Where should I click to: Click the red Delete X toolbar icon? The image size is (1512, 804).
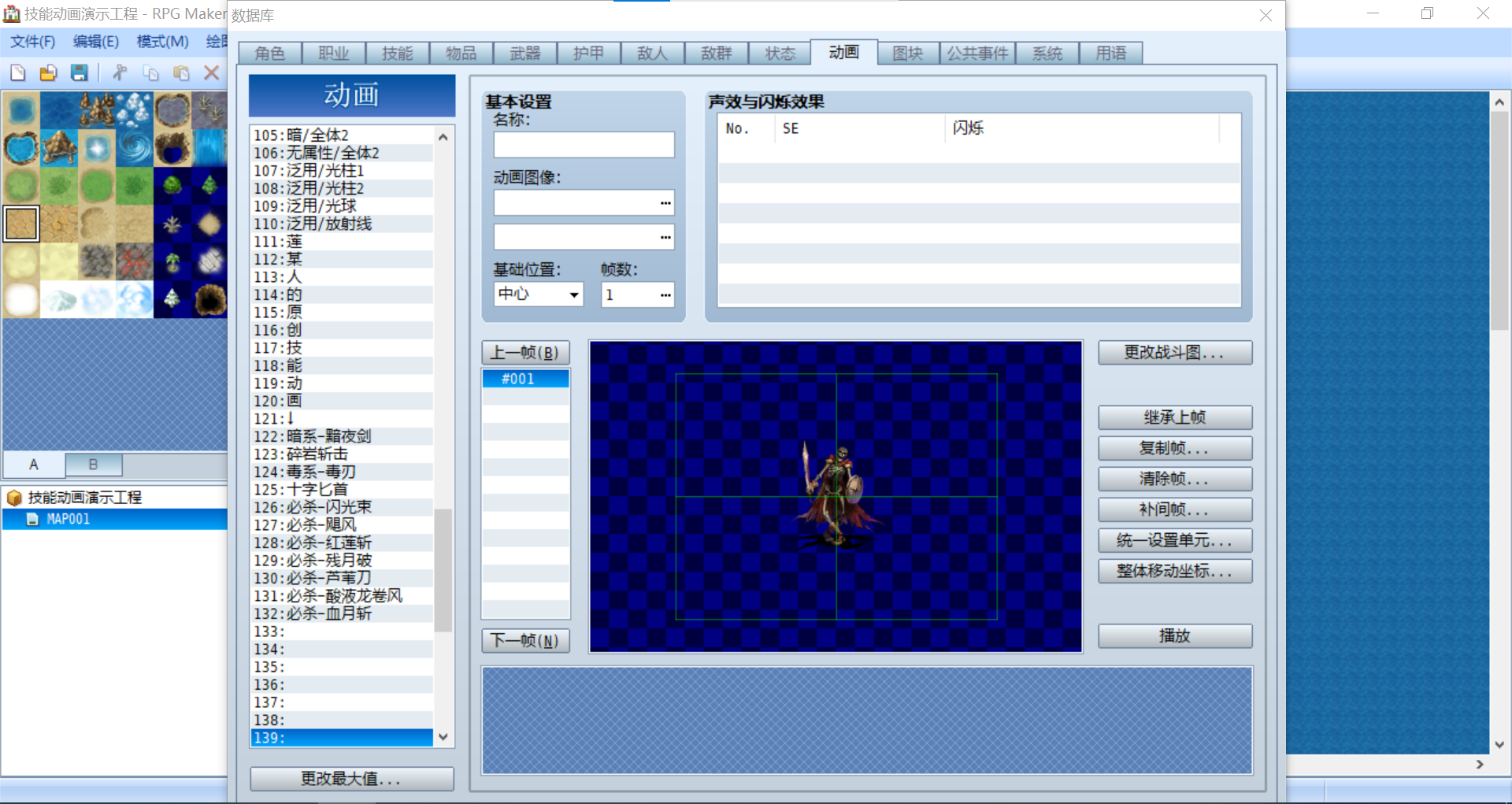pos(211,73)
